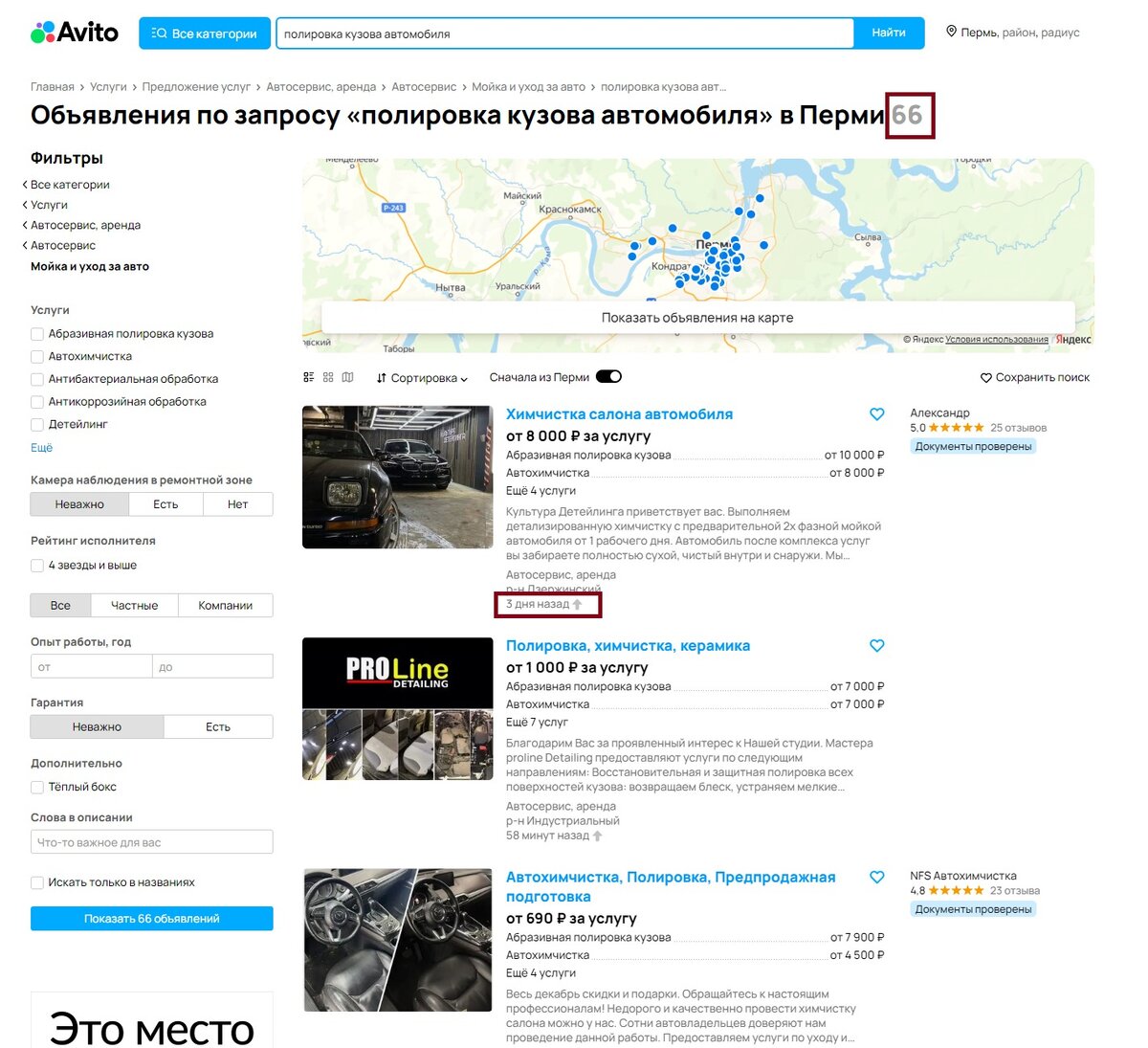Check the Тёплый бокс option
This screenshot has width=1148, height=1048.
(37, 787)
